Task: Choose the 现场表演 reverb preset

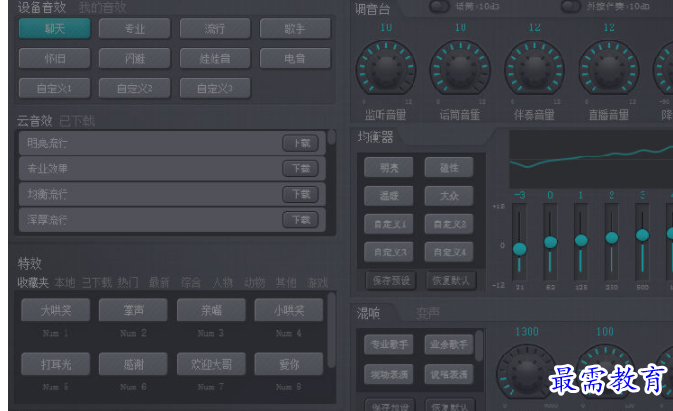Action: (389, 374)
